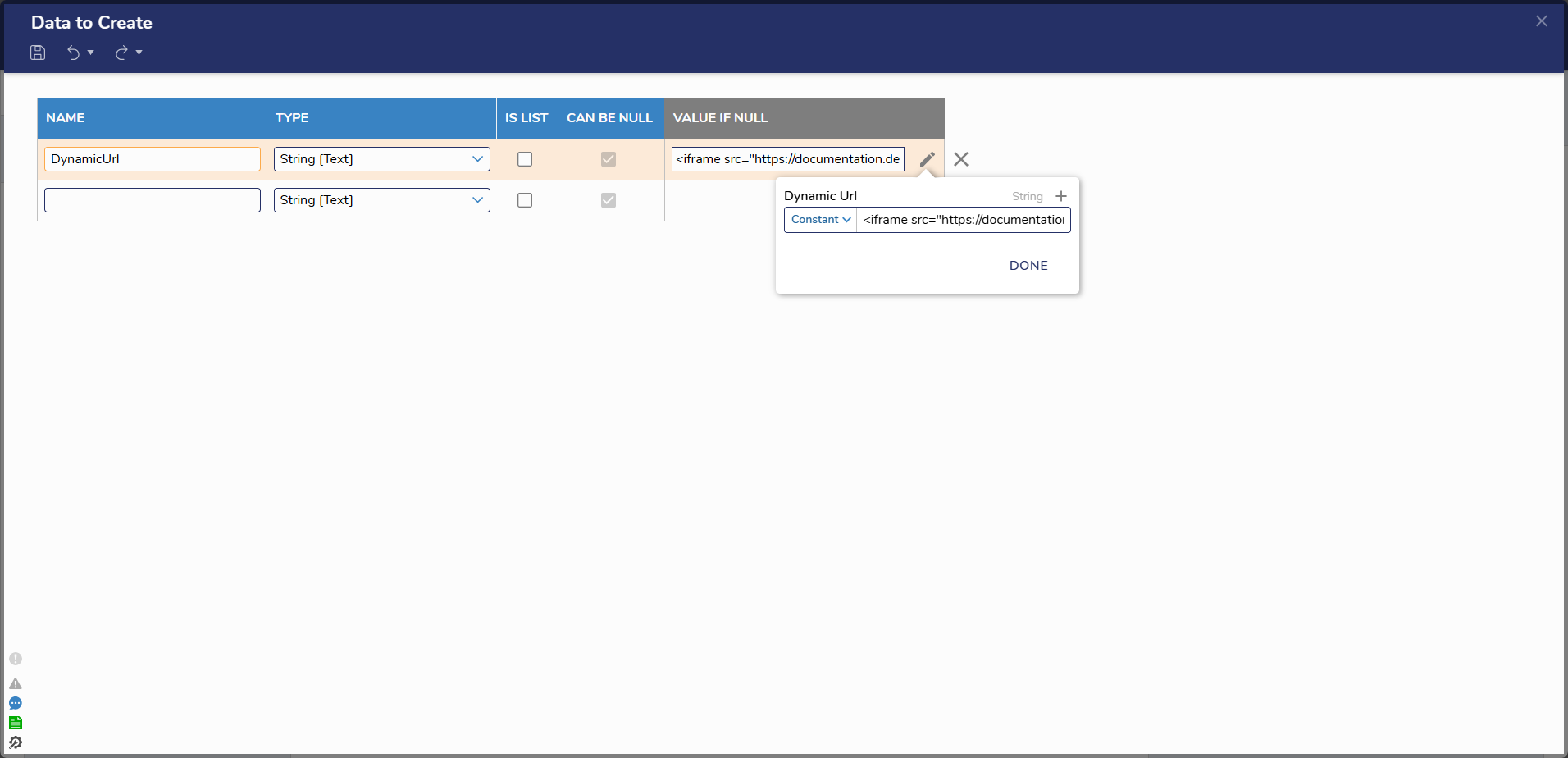The width and height of the screenshot is (1568, 758).
Task: Close the Data to Create dialog
Action: (x=1542, y=21)
